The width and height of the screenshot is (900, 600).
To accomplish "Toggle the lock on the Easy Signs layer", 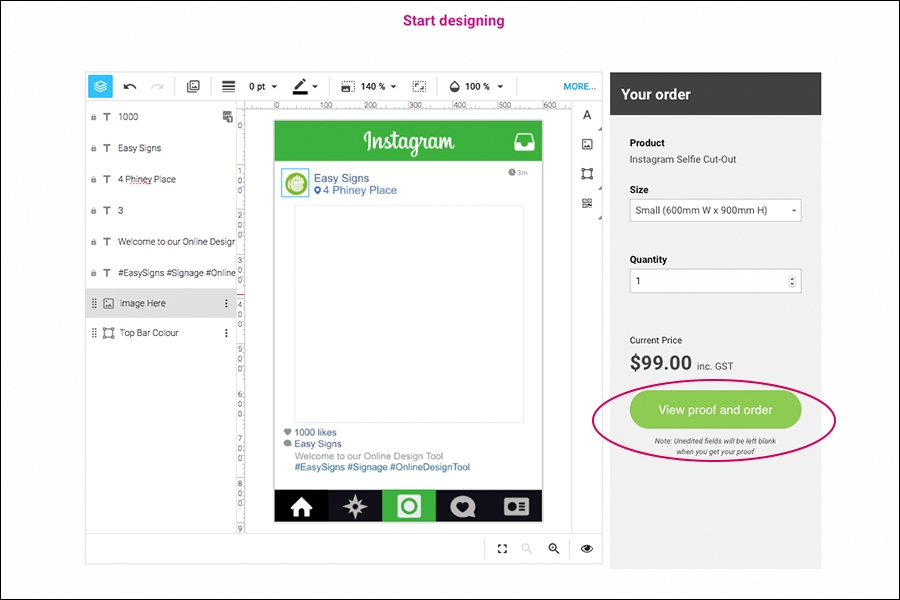I will pos(94,148).
